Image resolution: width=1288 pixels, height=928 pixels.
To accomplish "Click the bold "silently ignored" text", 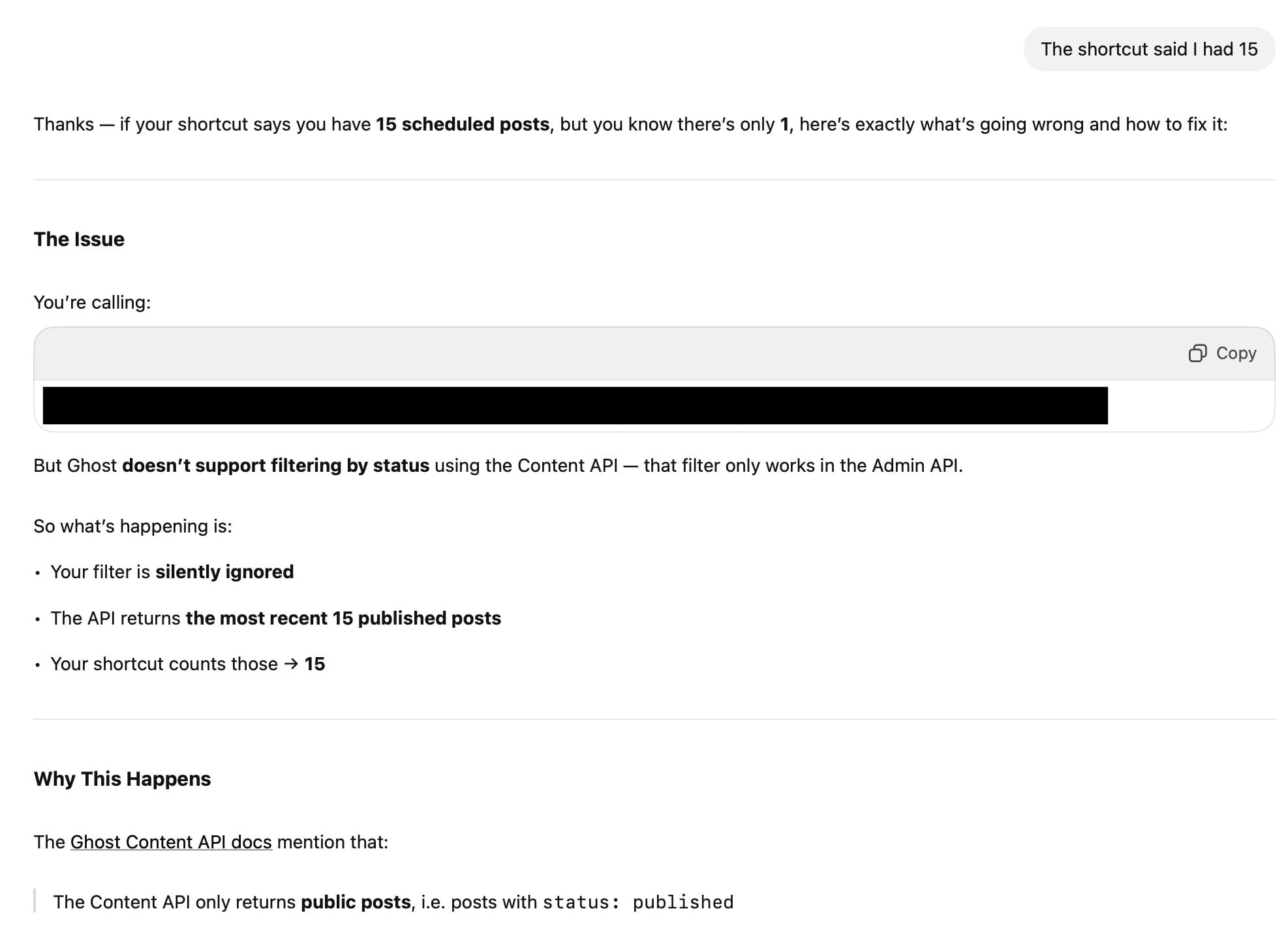I will click(x=224, y=572).
